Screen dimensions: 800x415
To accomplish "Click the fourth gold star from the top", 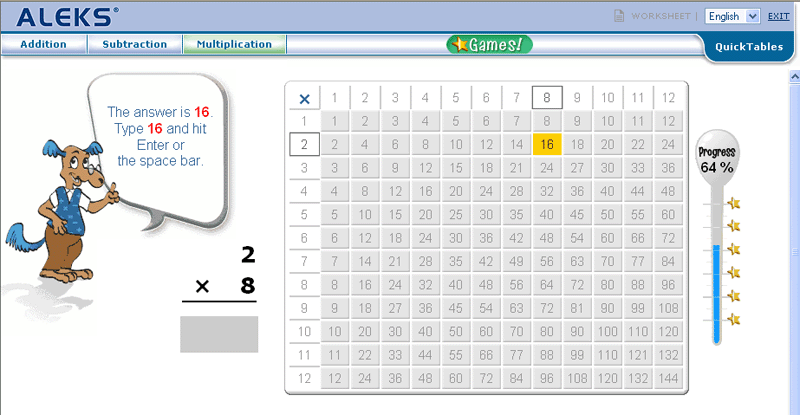I will click(x=734, y=272).
